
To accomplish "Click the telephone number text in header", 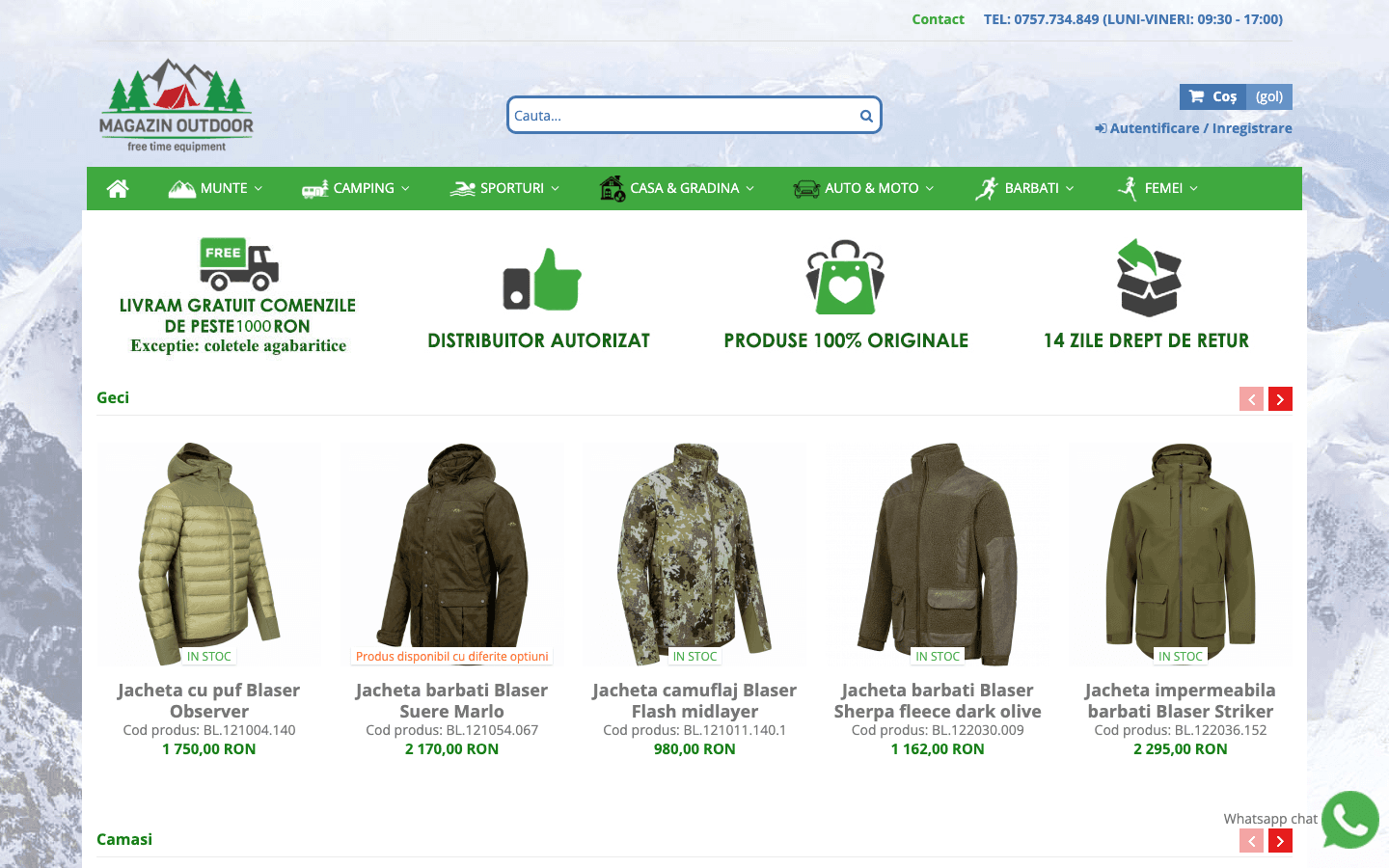I will point(1133,19).
